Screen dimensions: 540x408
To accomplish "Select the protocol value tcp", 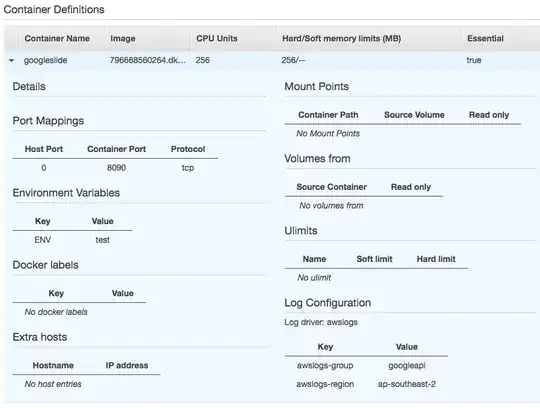I will [188, 168].
